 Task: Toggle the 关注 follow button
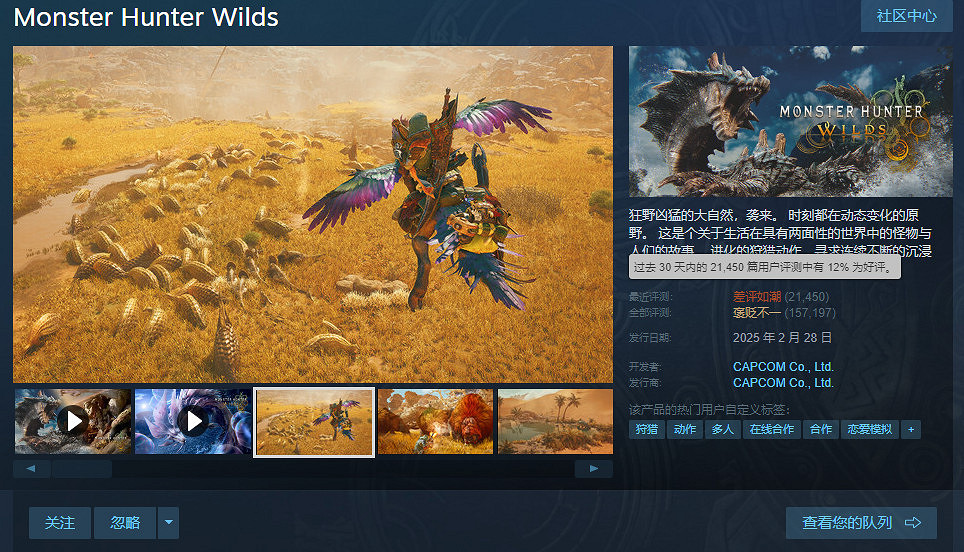point(60,522)
